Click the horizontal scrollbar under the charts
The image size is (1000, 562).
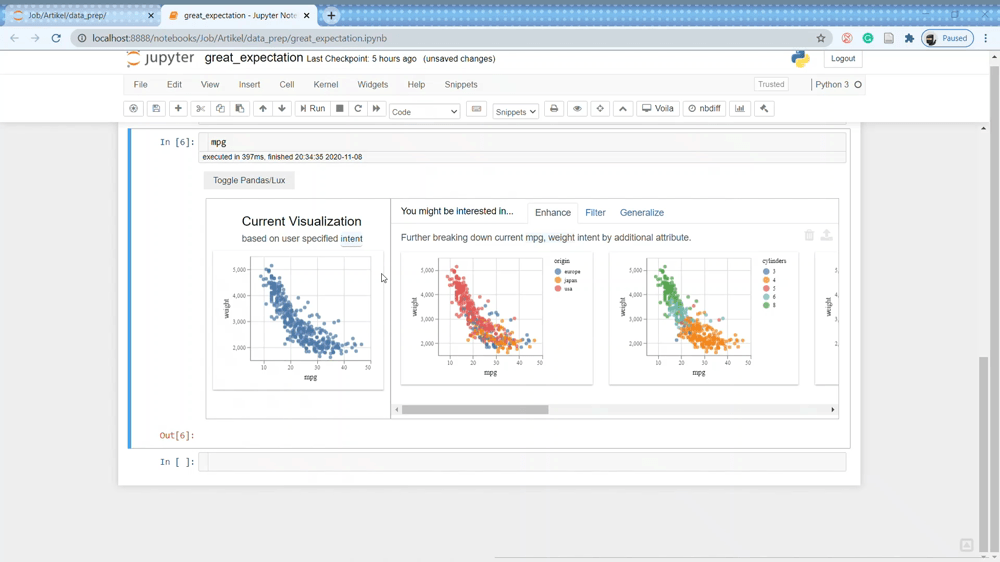point(475,410)
